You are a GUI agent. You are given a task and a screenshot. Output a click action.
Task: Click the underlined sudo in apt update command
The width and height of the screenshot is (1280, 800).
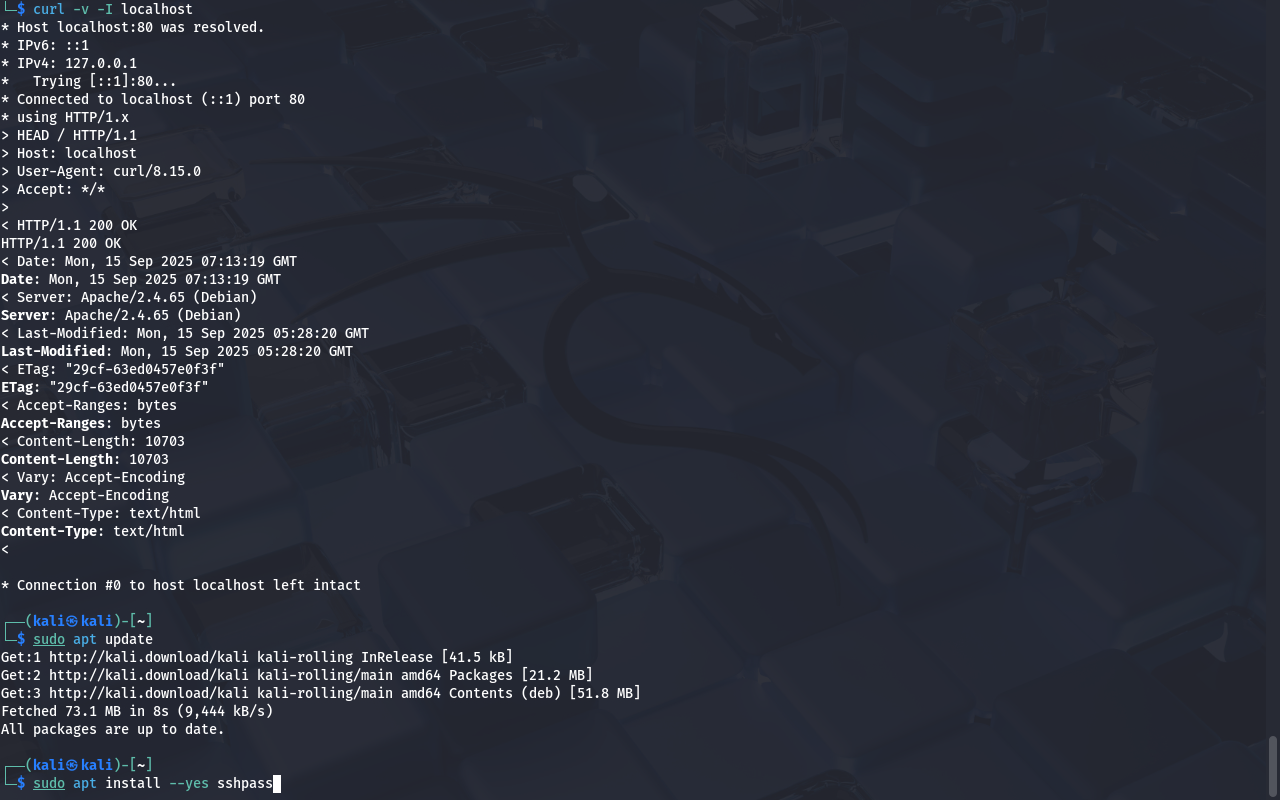49,639
